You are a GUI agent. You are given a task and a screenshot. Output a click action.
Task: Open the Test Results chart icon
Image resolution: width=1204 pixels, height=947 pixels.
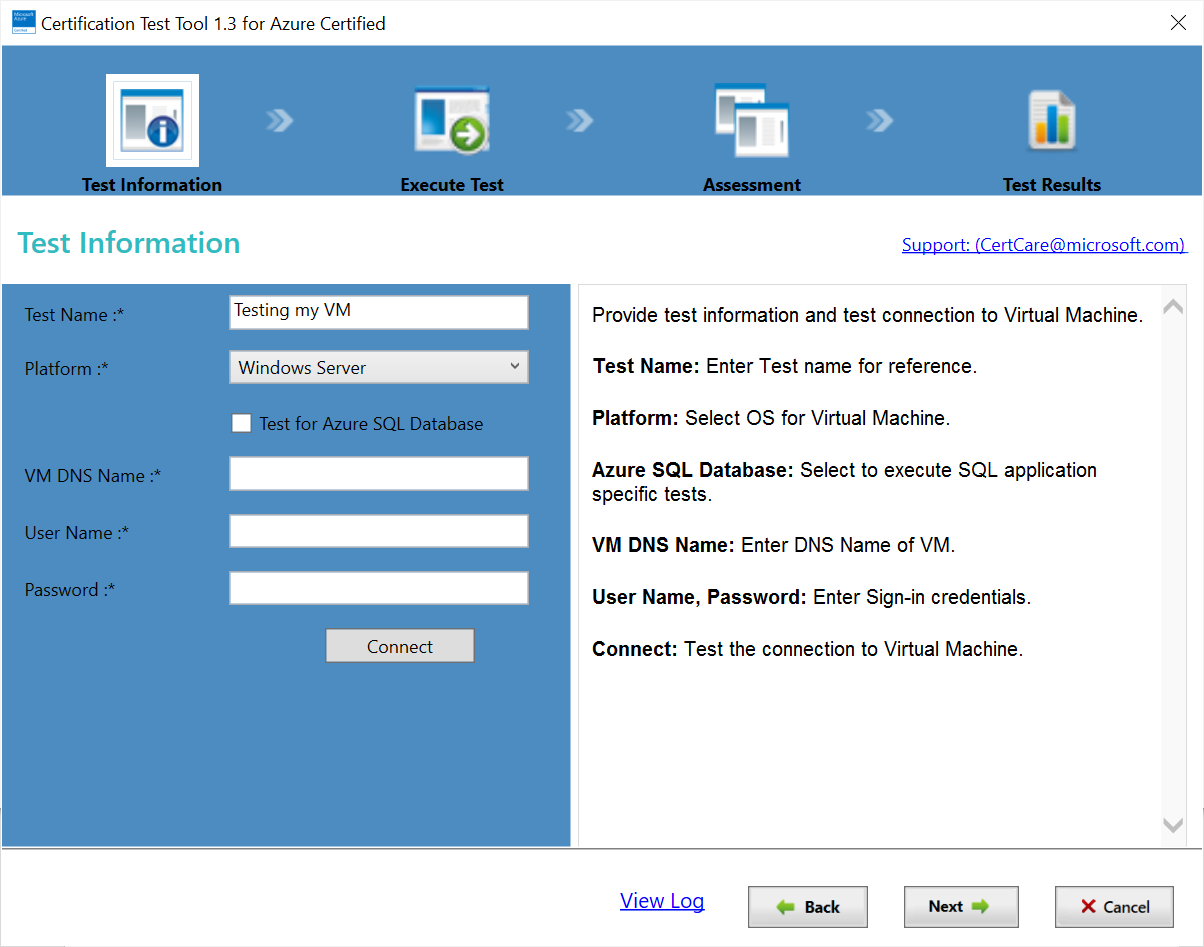pos(1052,120)
